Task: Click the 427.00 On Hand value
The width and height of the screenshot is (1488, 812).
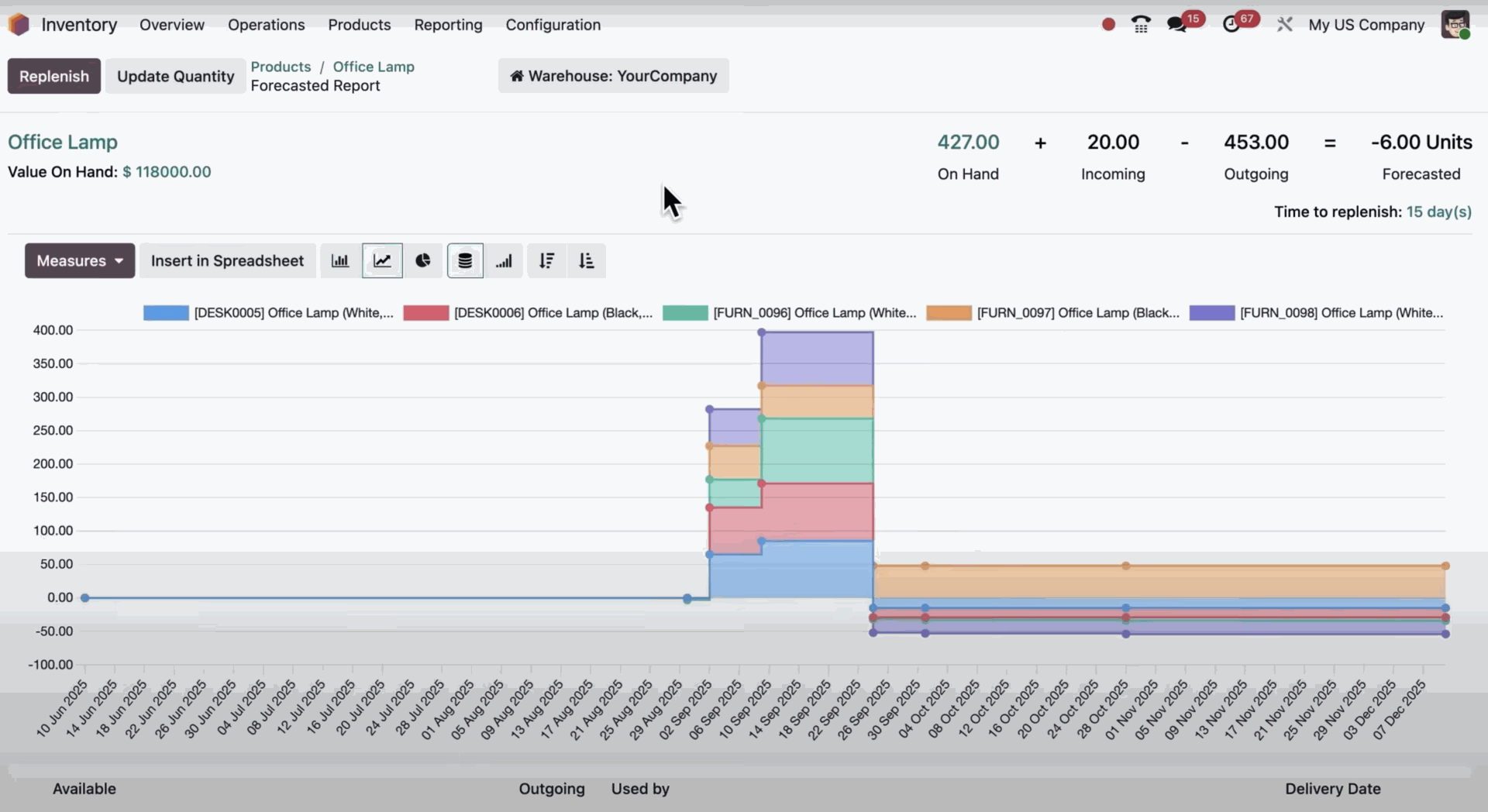Action: tap(968, 142)
